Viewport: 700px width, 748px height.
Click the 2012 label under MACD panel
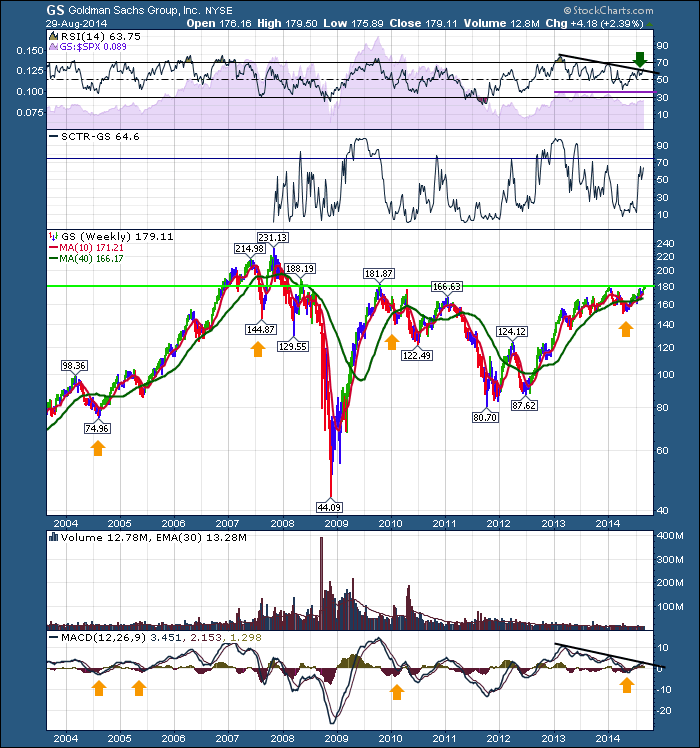coord(499,738)
